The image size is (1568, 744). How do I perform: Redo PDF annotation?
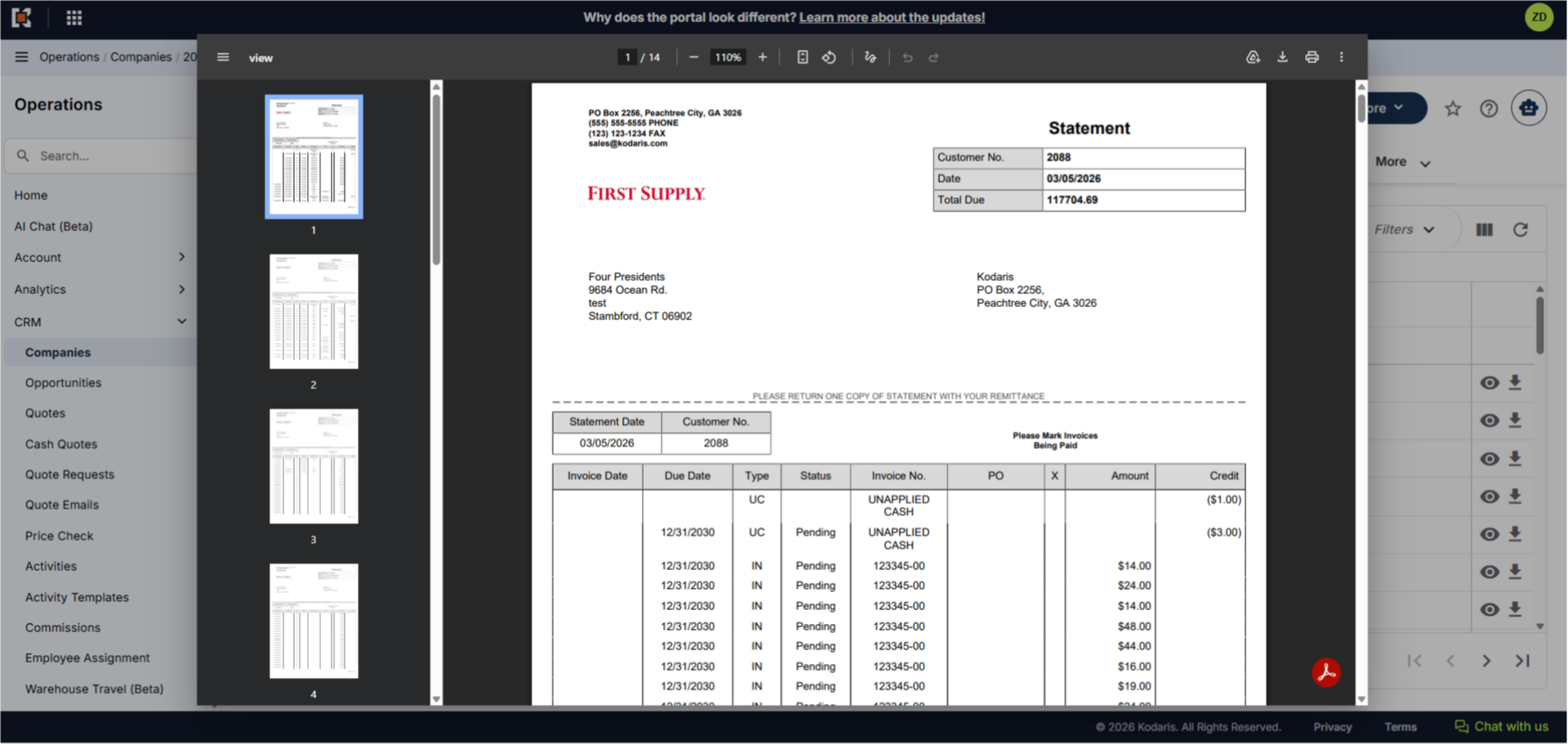(933, 57)
